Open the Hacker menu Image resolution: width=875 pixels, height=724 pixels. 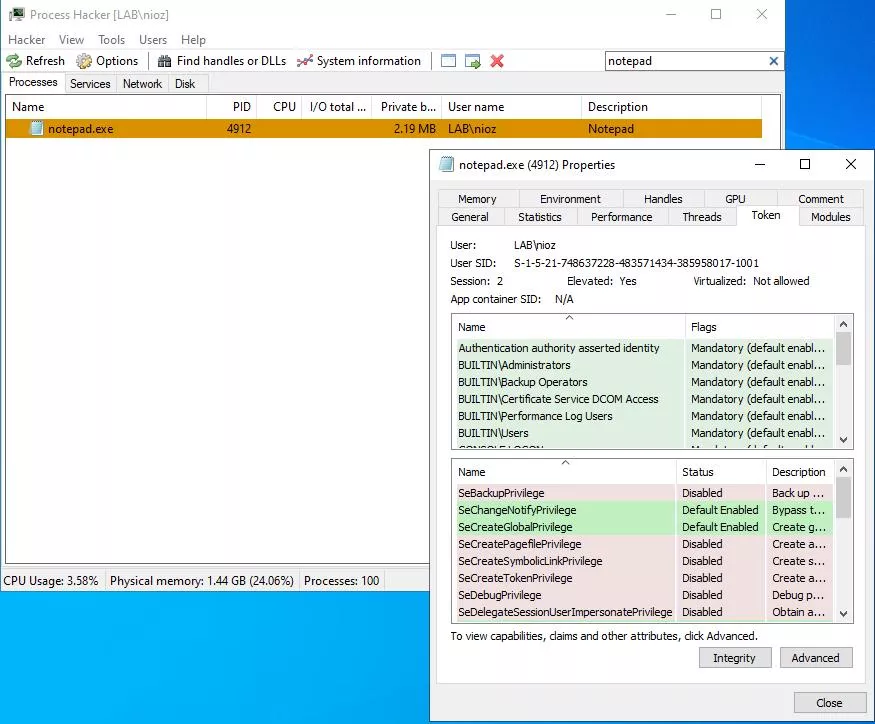pos(26,40)
